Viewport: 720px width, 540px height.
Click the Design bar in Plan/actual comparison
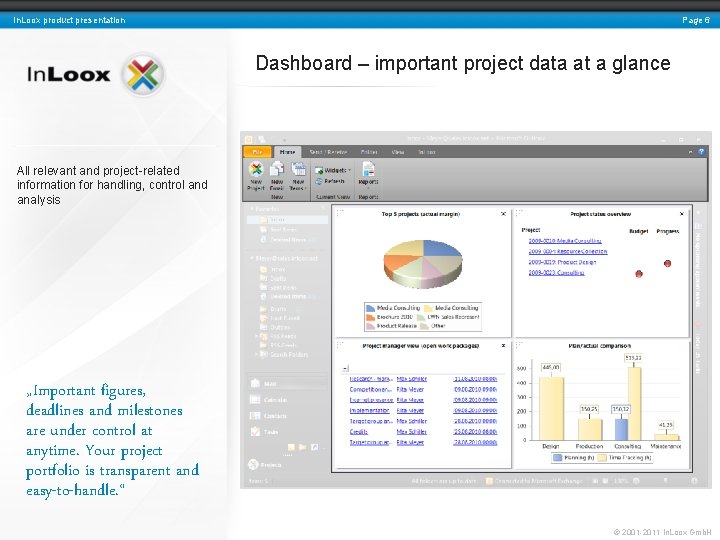point(551,408)
